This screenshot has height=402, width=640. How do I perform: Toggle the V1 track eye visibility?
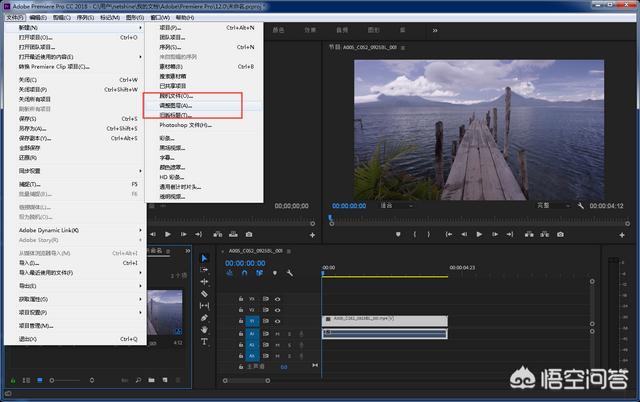click(278, 321)
